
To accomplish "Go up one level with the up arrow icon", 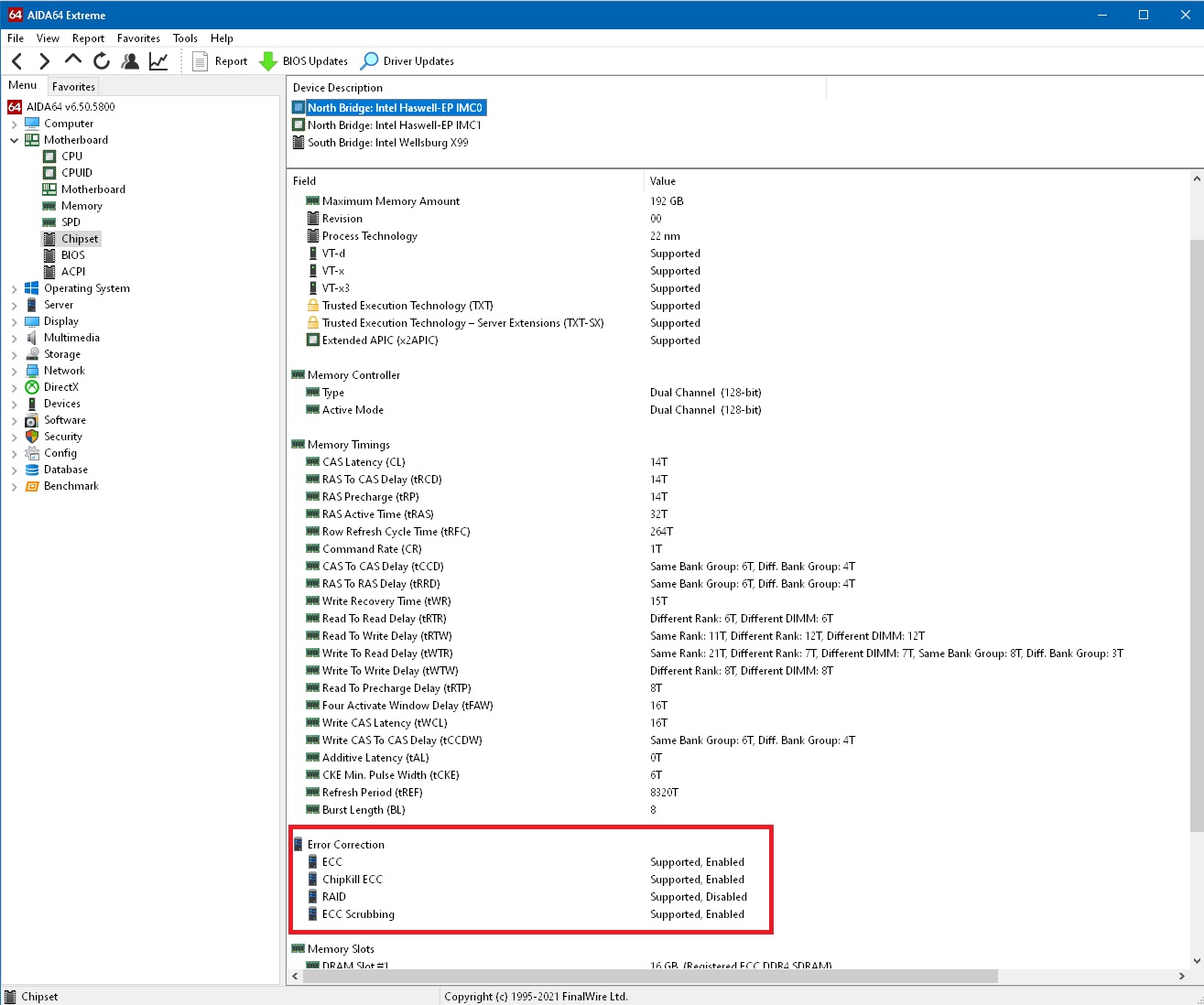I will tap(73, 60).
